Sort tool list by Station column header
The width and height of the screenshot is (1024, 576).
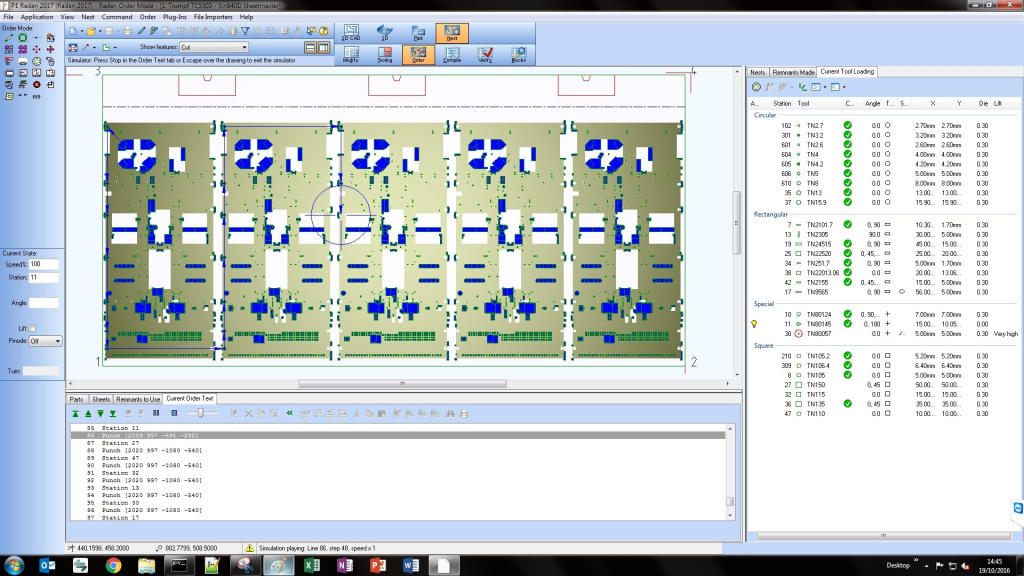781,103
